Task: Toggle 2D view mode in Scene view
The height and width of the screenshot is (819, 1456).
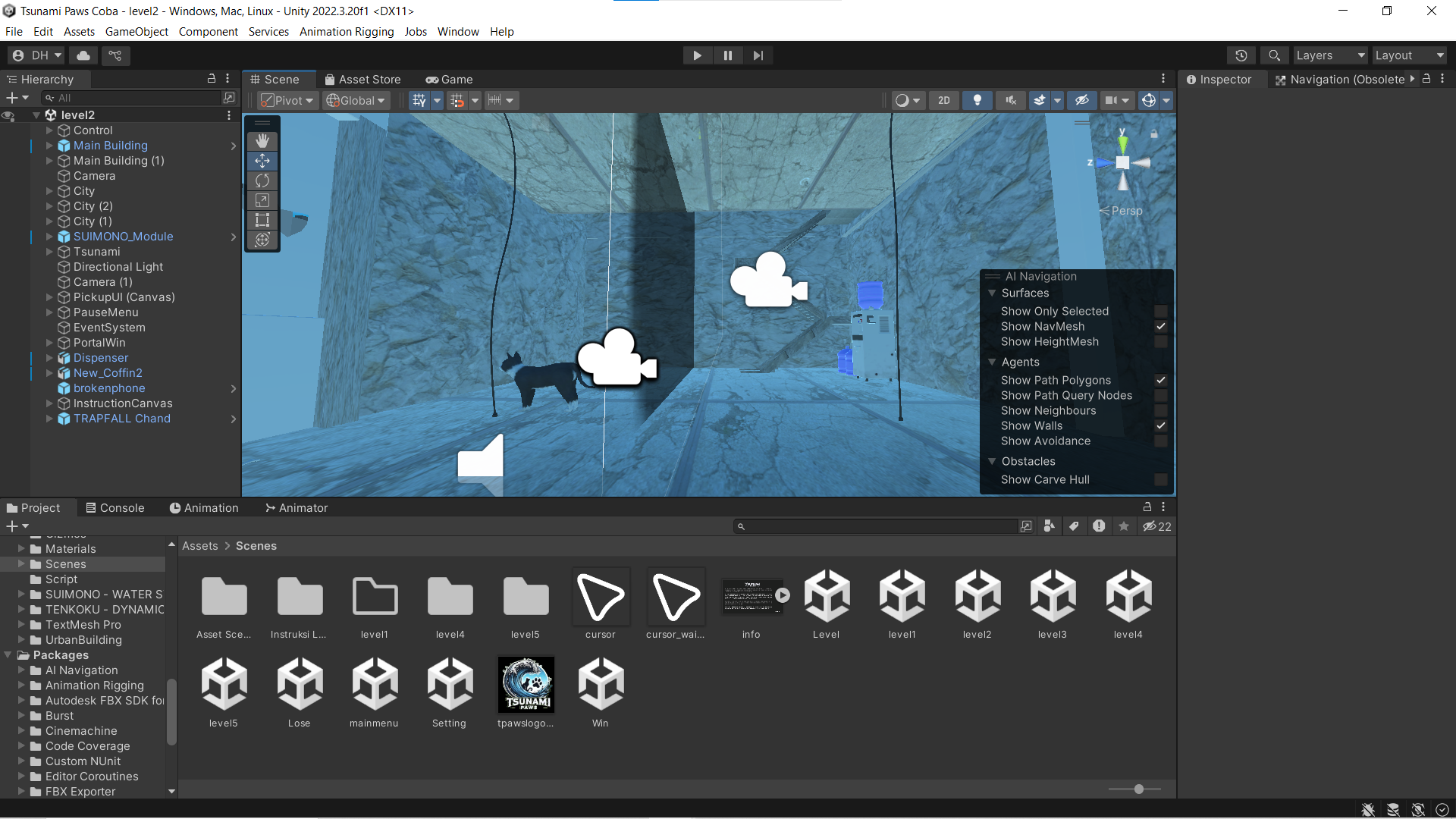Action: click(x=944, y=99)
